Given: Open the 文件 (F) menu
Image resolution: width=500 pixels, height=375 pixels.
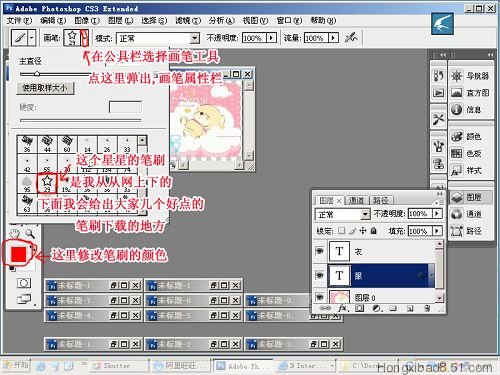Looking at the screenshot, I should (19, 21).
